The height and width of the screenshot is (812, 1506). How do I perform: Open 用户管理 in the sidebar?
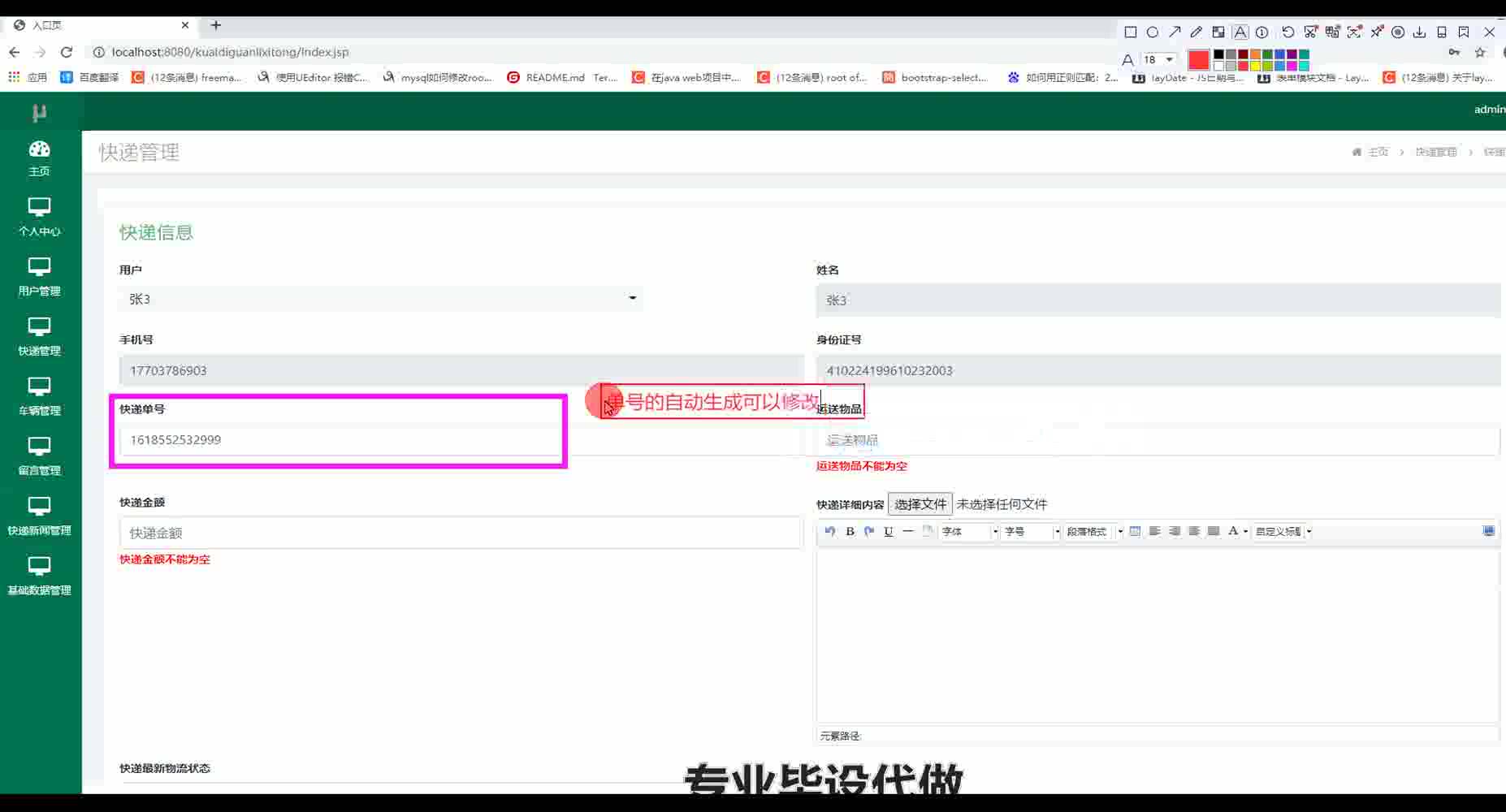[40, 277]
